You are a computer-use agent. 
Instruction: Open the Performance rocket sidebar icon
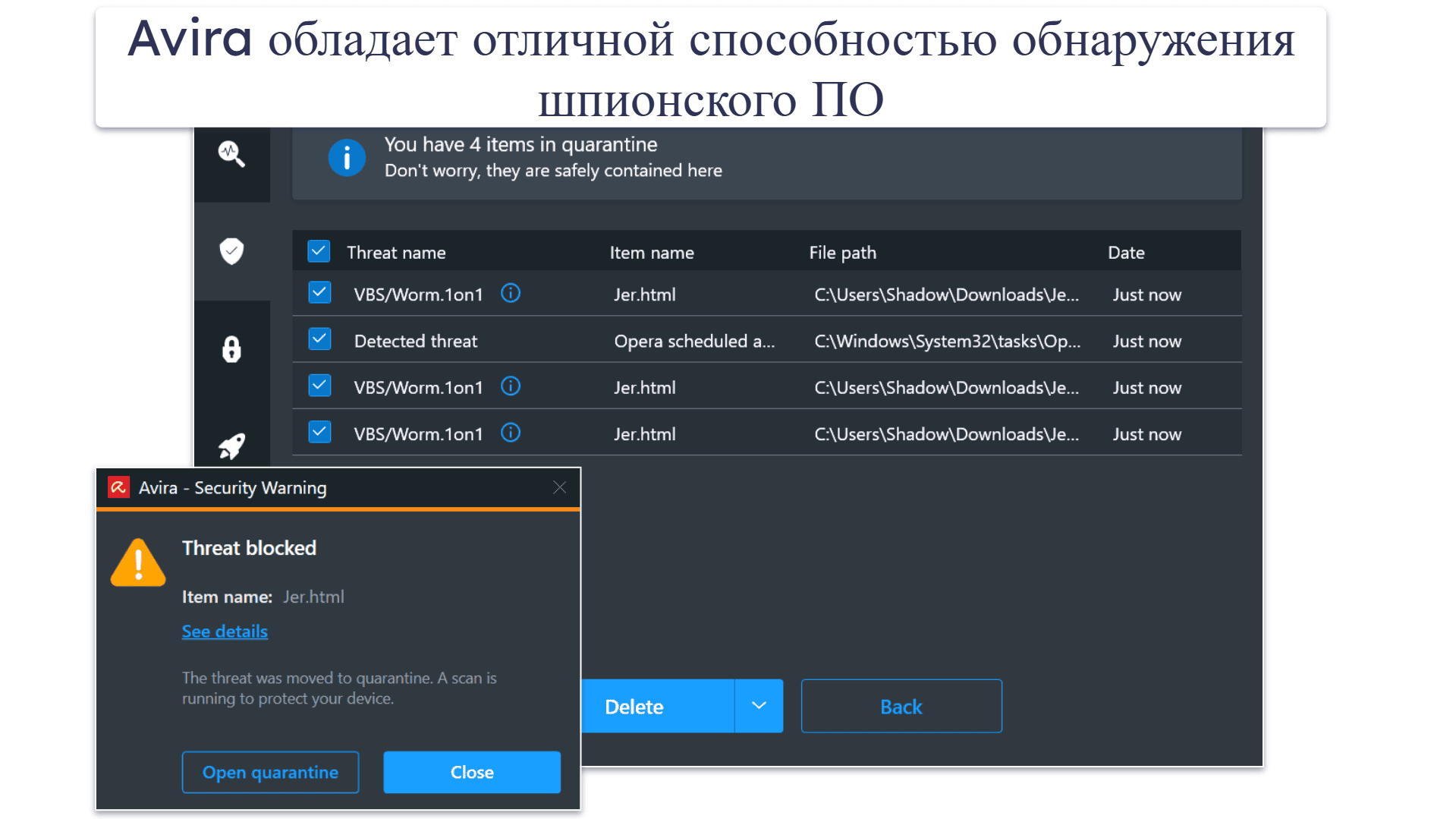click(x=231, y=446)
